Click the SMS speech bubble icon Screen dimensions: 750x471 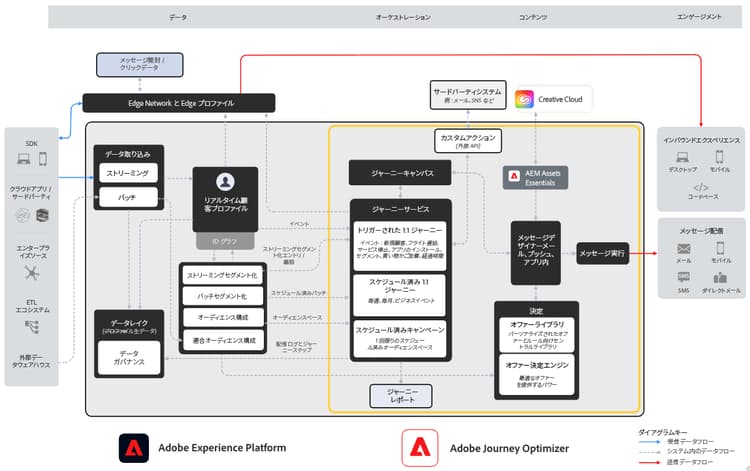click(x=684, y=277)
